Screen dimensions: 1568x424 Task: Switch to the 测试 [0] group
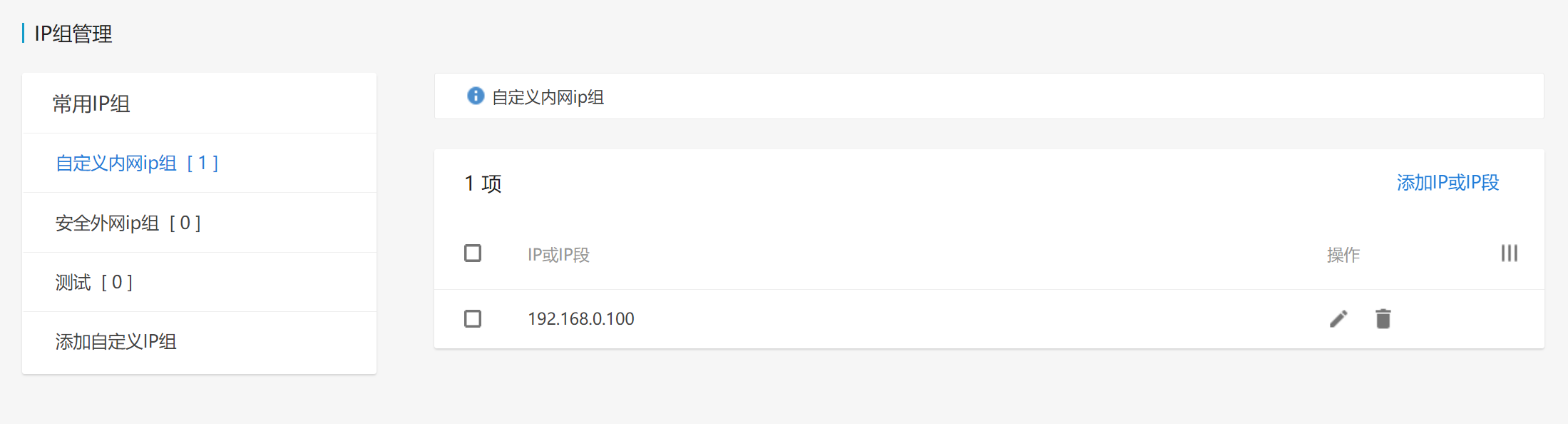(x=94, y=283)
